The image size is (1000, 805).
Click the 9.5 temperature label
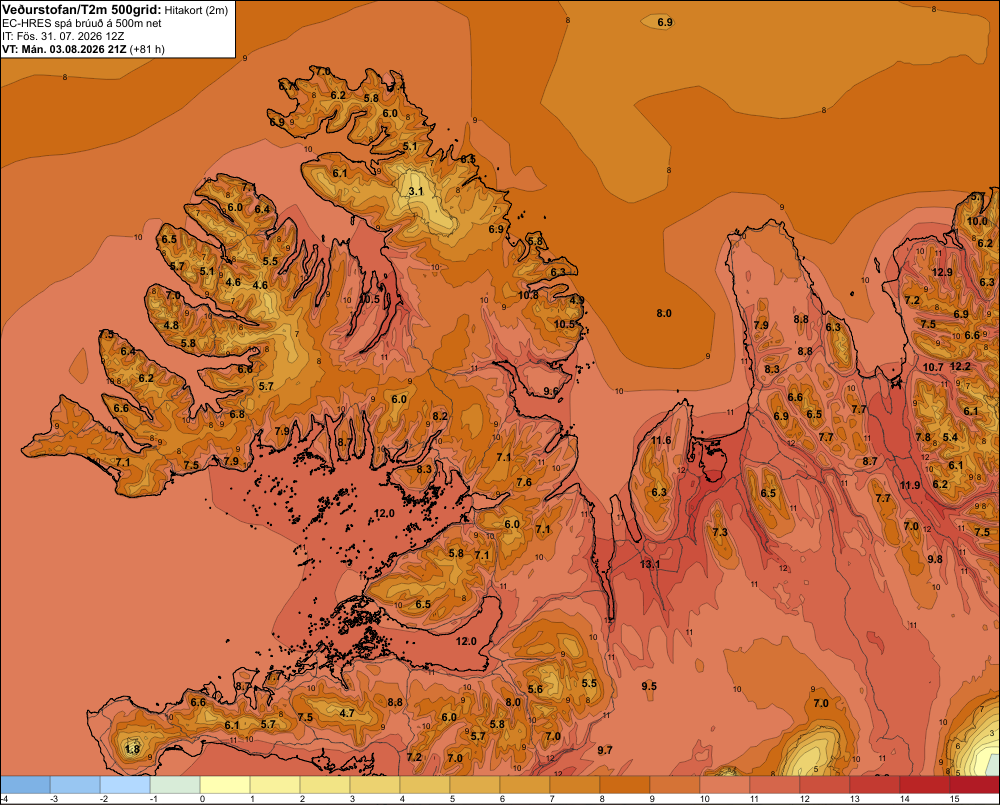[x=649, y=686]
